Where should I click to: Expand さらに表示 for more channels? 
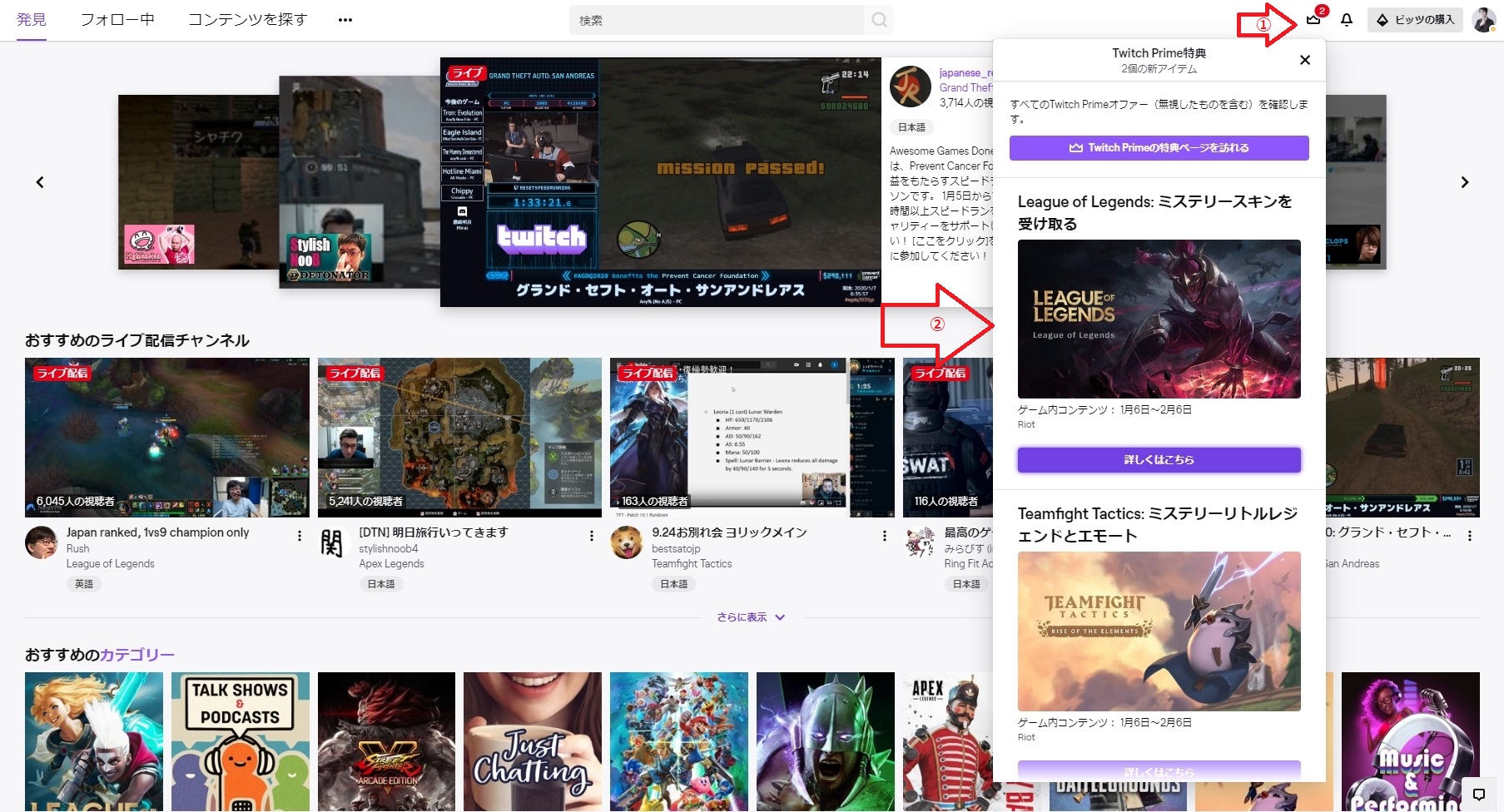751,617
